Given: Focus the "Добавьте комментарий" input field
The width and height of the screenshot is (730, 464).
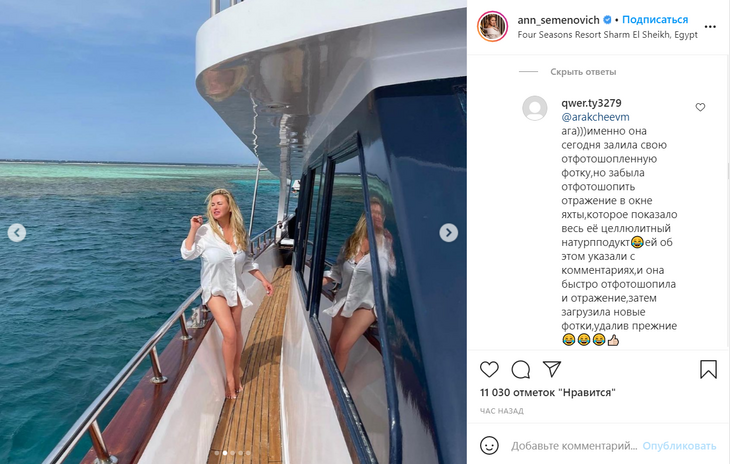Looking at the screenshot, I should coord(573,445).
